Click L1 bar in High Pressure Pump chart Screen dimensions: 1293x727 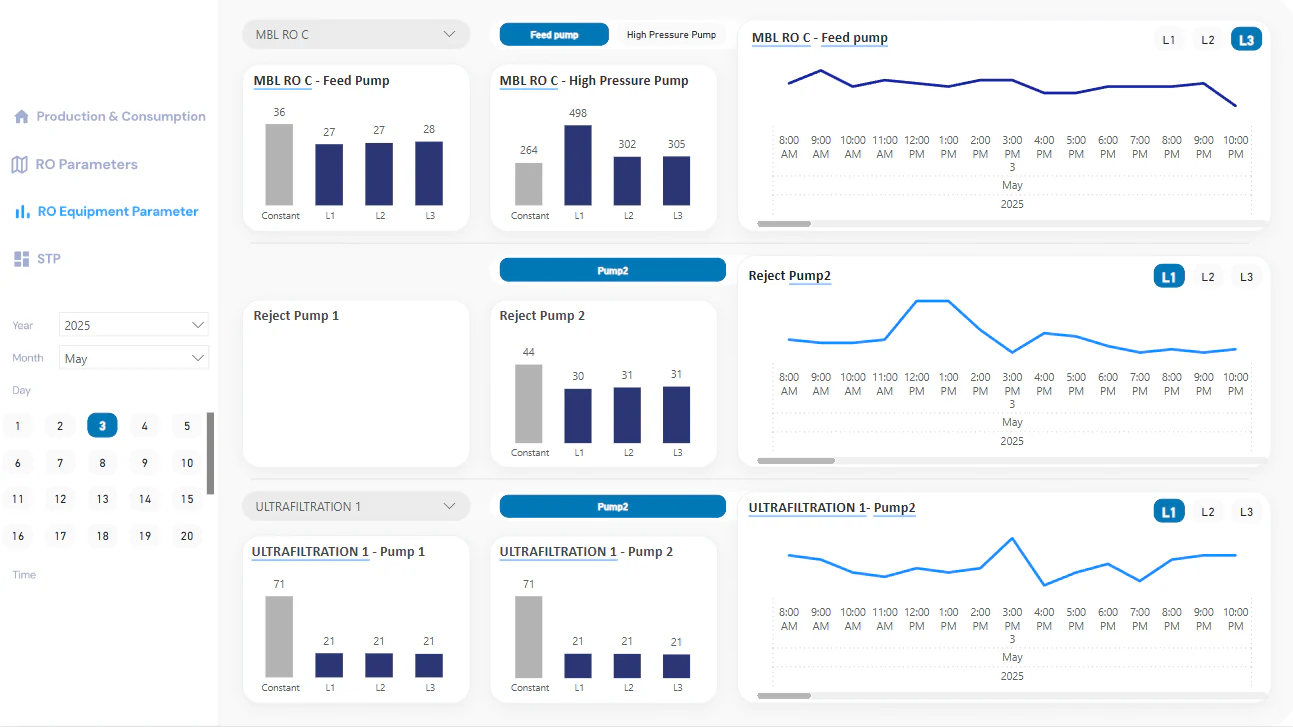pos(578,165)
